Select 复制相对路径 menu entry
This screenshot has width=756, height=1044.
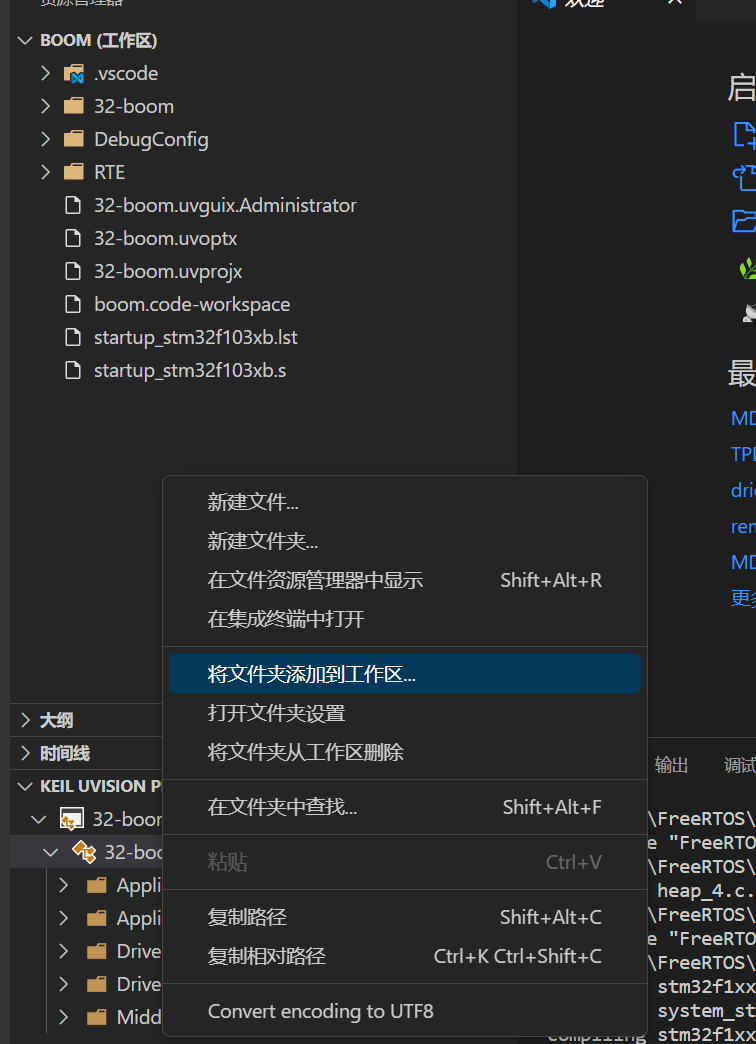pyautogui.click(x=404, y=956)
